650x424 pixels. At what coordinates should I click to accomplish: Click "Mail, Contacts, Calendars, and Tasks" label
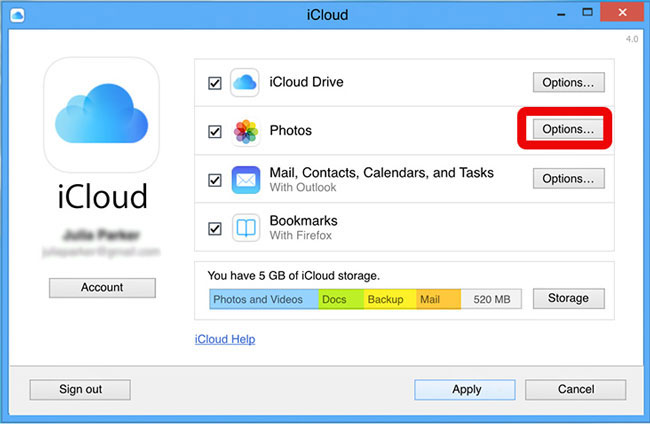point(381,172)
